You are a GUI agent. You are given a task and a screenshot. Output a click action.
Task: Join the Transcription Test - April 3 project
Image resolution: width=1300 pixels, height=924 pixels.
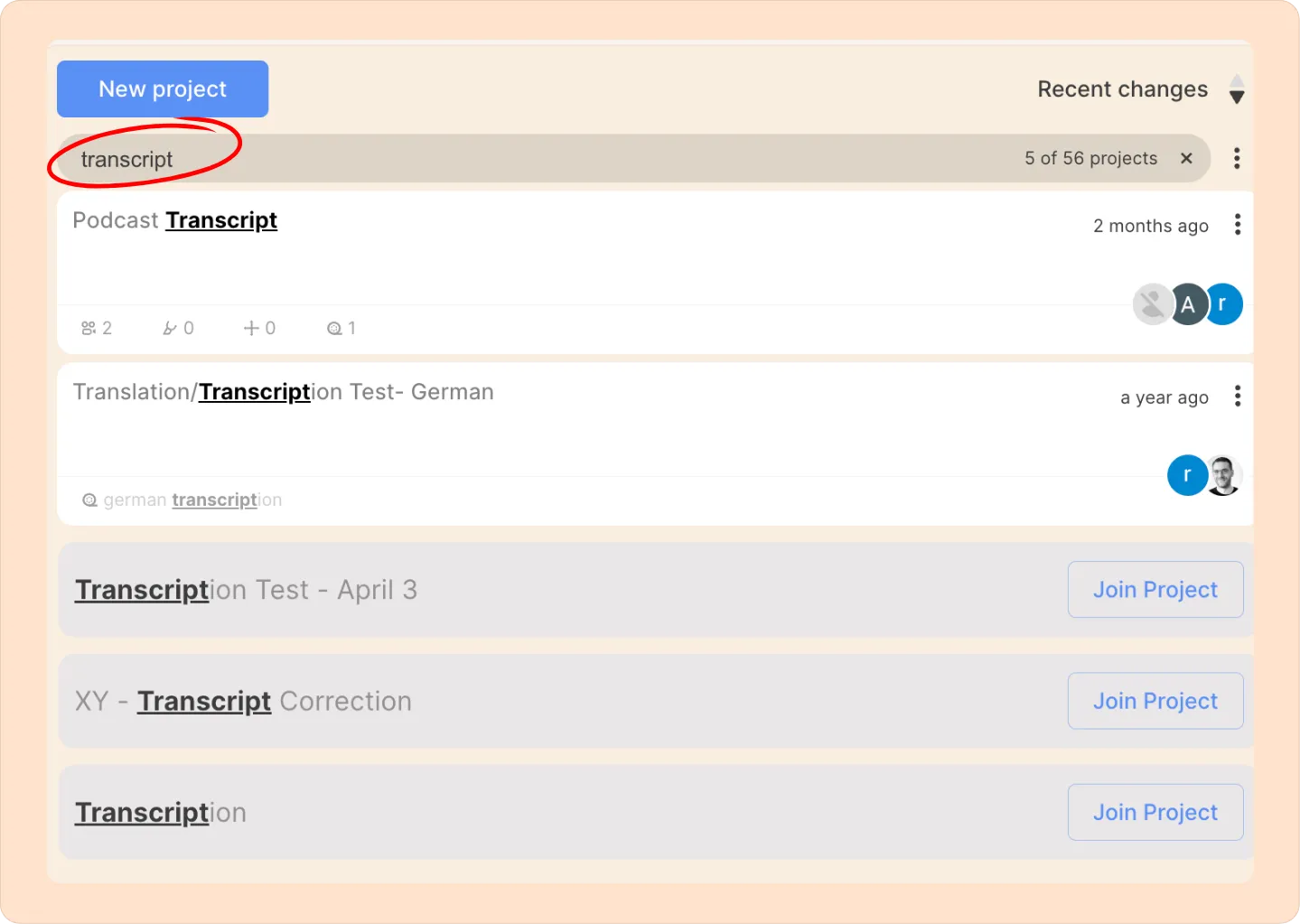[x=1155, y=590]
